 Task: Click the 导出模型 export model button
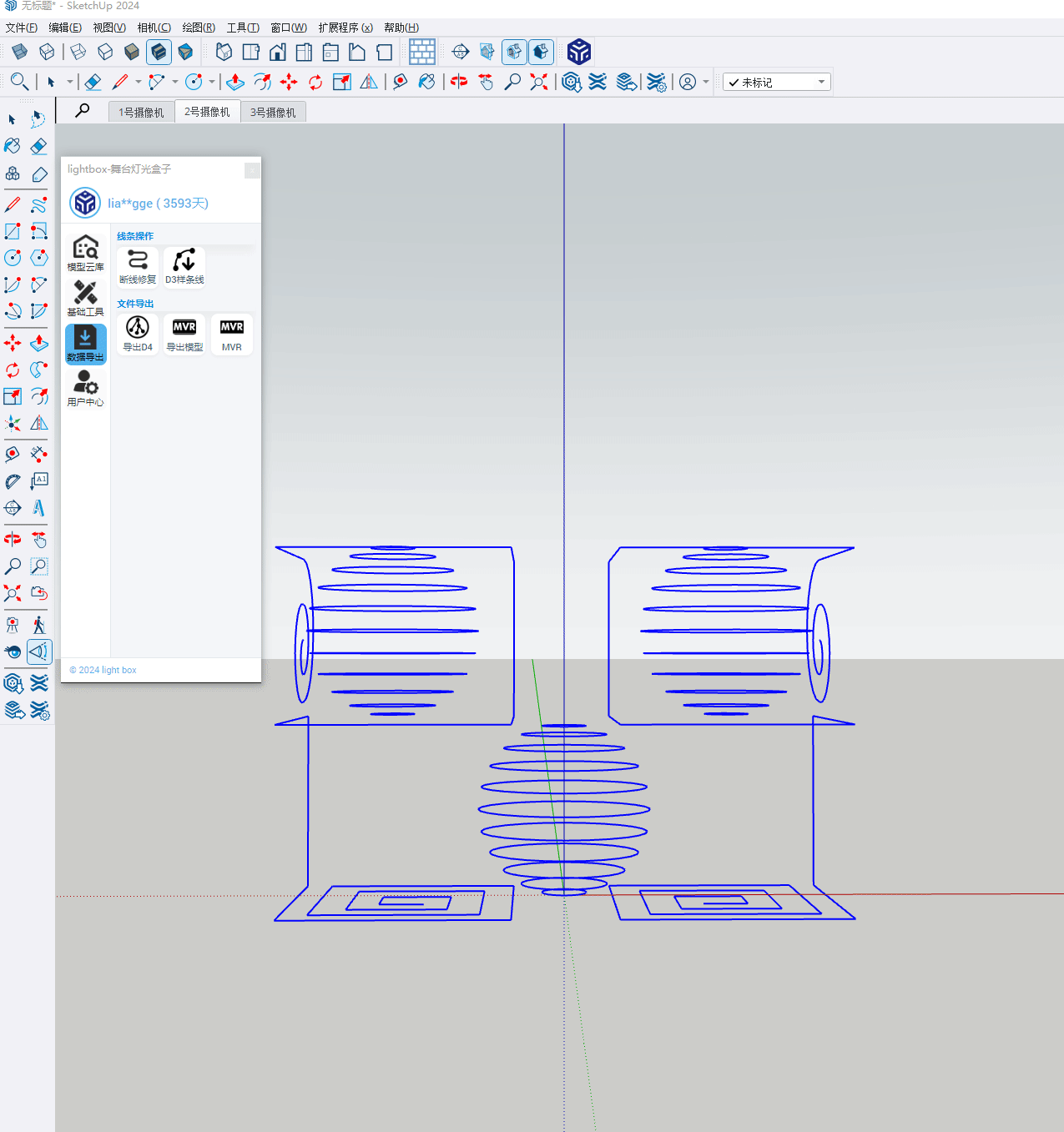point(184,334)
